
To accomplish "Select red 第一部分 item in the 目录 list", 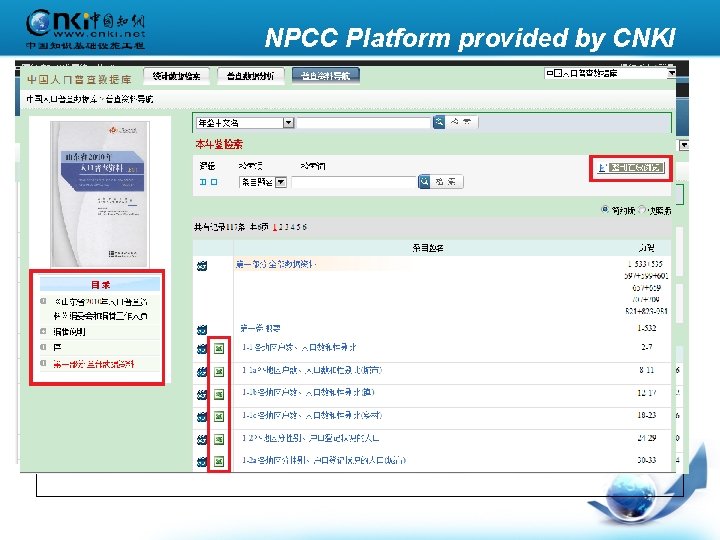I will click(x=94, y=364).
